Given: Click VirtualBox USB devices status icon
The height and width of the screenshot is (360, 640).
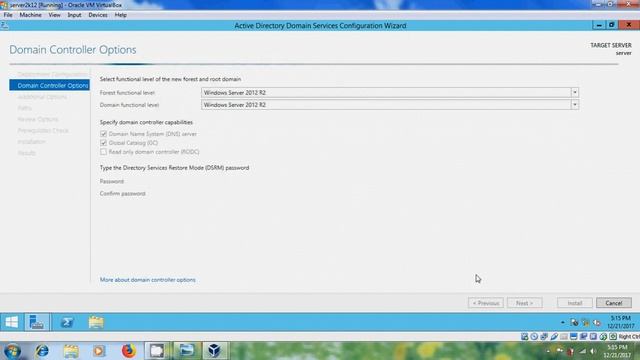Looking at the screenshot, I should click(x=554, y=337).
